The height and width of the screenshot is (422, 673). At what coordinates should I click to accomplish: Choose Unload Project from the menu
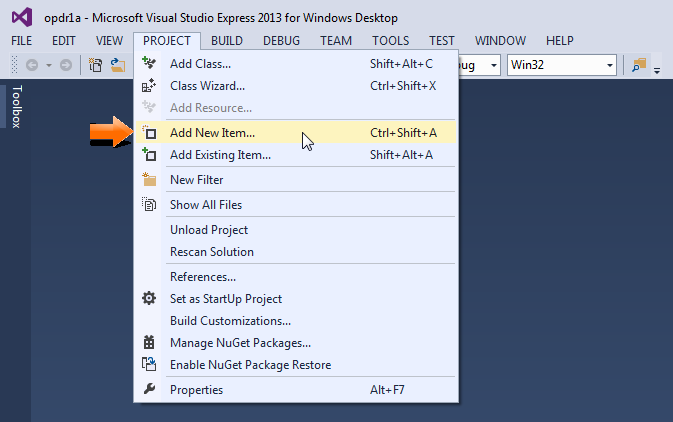point(209,230)
